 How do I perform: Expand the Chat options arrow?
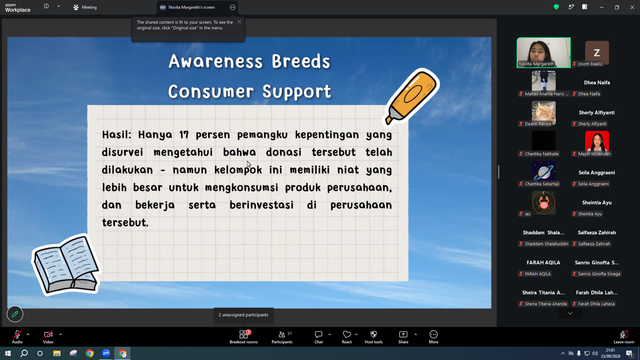329,334
